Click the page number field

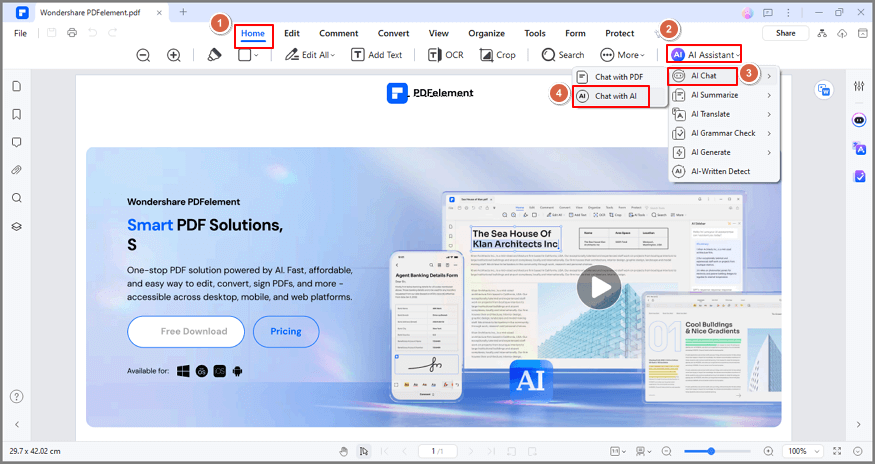pos(438,451)
